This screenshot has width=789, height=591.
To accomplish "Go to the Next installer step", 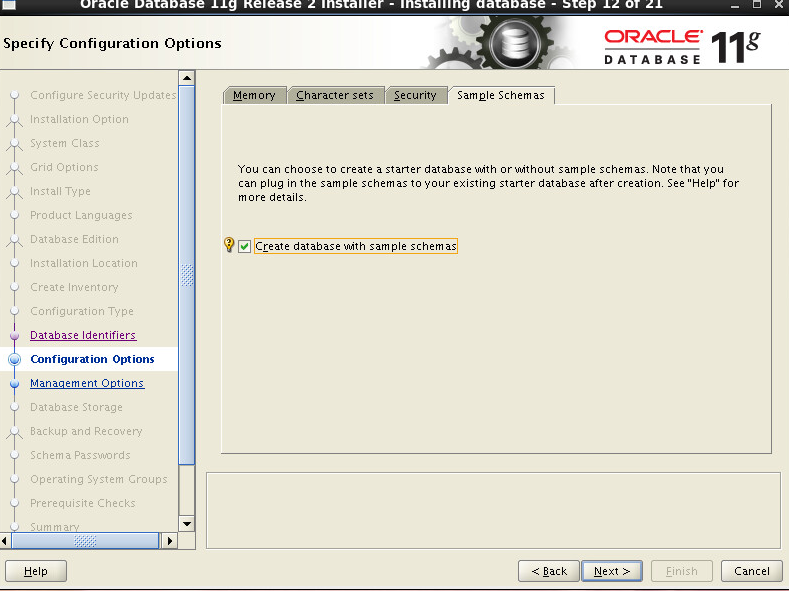I will pos(611,571).
